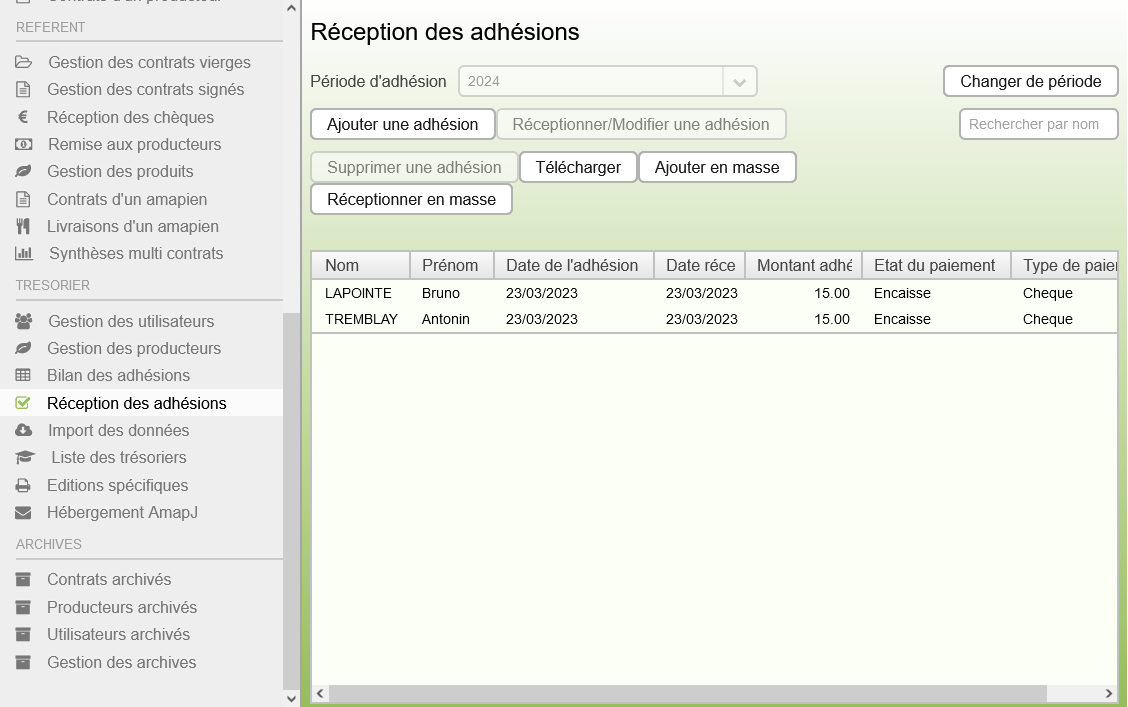Image resolution: width=1128 pixels, height=707 pixels.
Task: Click Ajouter en masse button
Action: (x=717, y=168)
